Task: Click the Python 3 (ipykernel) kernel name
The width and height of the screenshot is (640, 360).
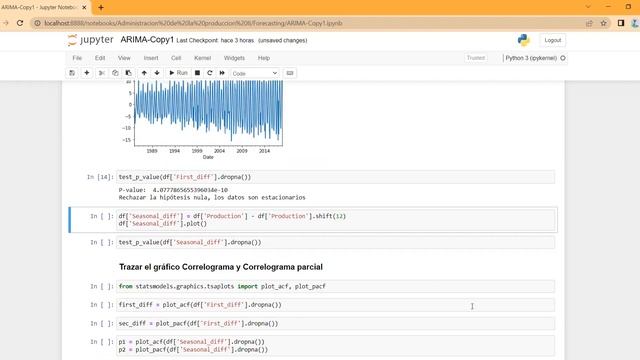Action: [531, 58]
